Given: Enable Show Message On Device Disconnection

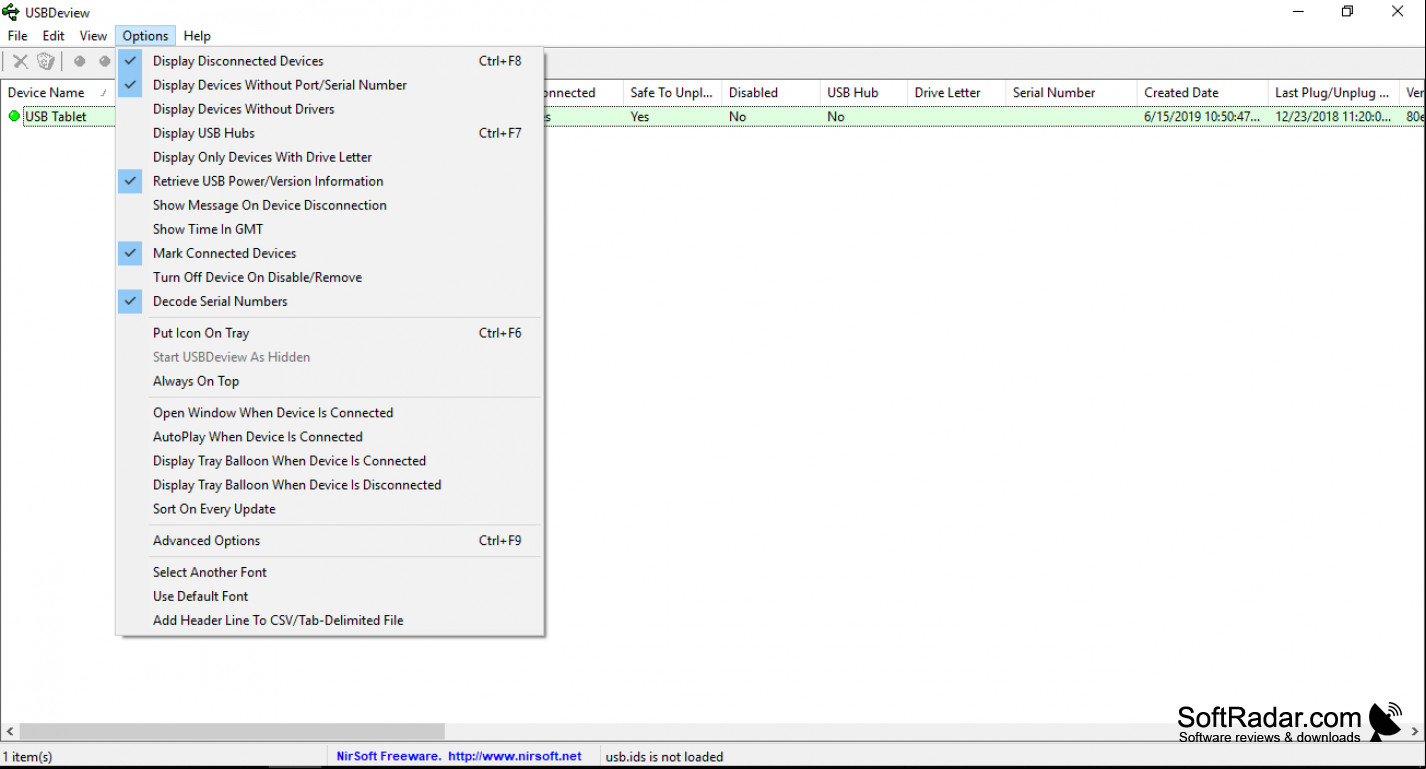Looking at the screenshot, I should point(330,205).
